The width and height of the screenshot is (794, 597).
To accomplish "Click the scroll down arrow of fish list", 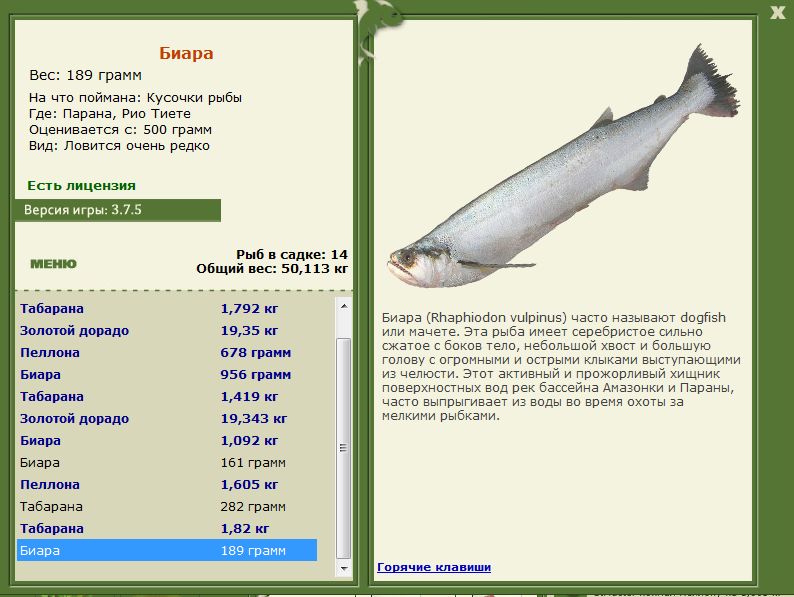I will click(x=344, y=569).
